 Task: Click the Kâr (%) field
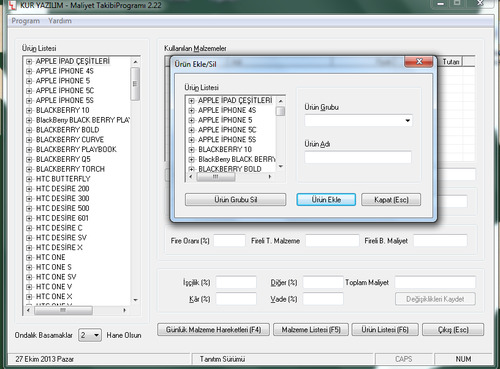click(x=236, y=299)
